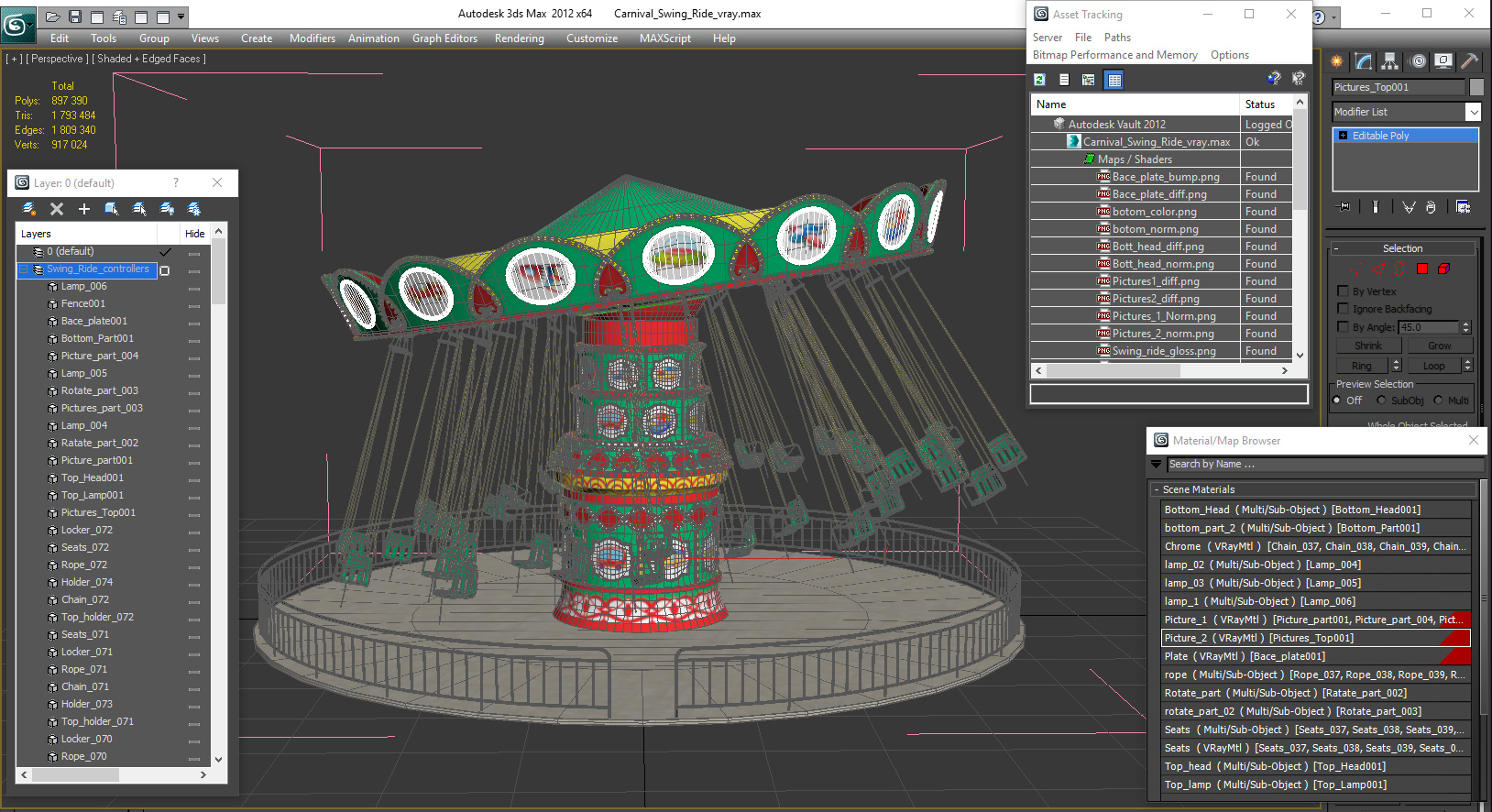Open the MAXScript menu

tap(665, 38)
